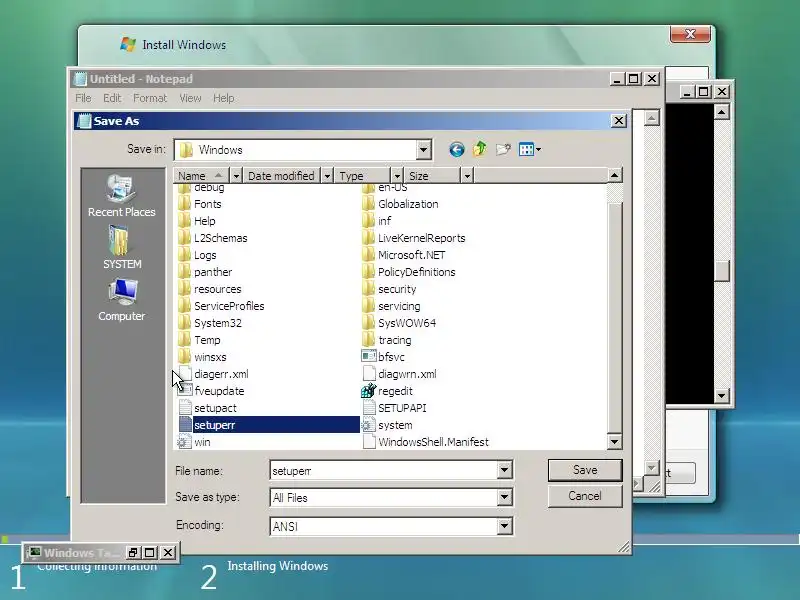Expand the File name dropdown arrow
The height and width of the screenshot is (600, 800).
tap(505, 470)
